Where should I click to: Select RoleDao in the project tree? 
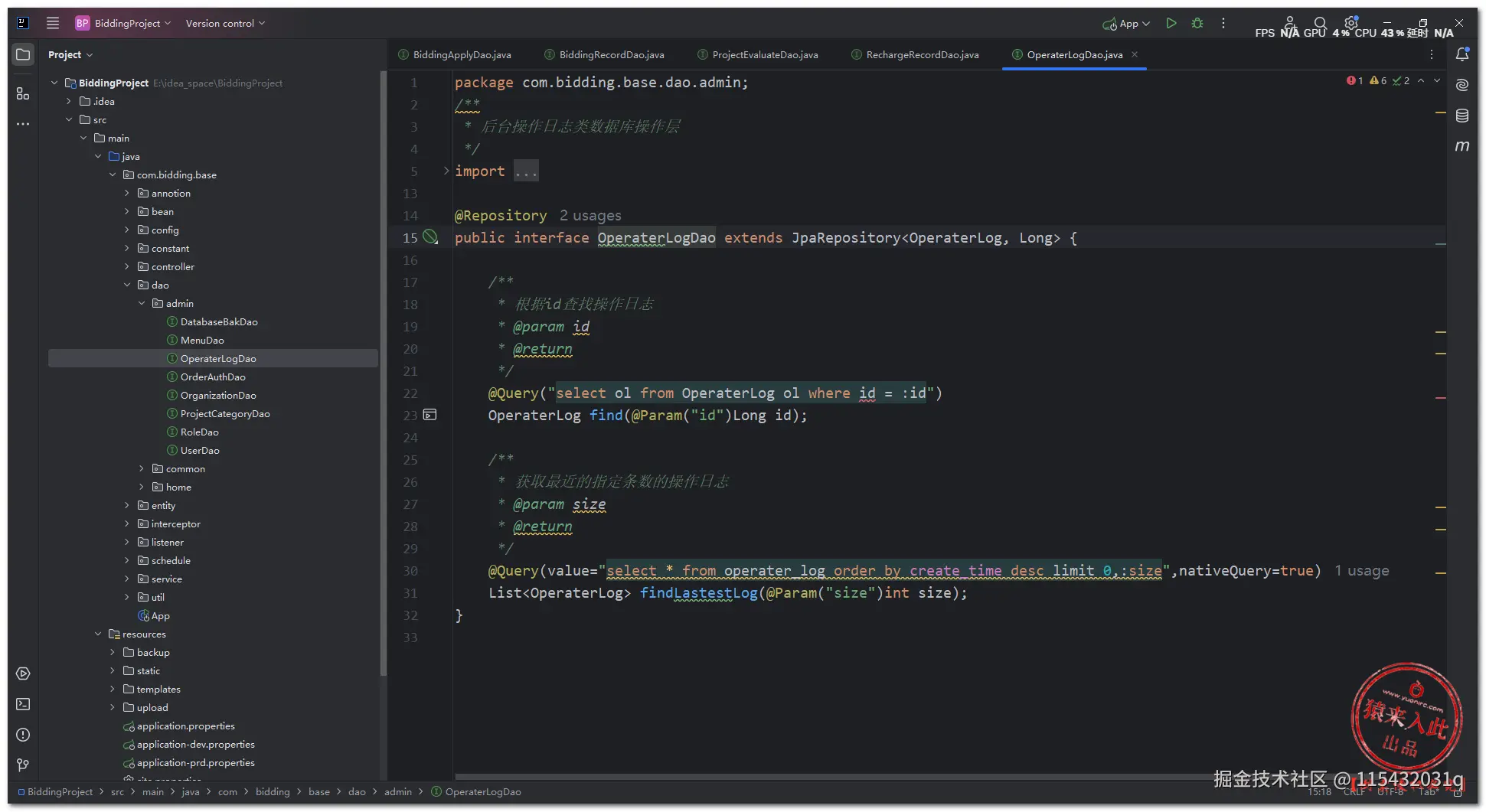tap(200, 432)
